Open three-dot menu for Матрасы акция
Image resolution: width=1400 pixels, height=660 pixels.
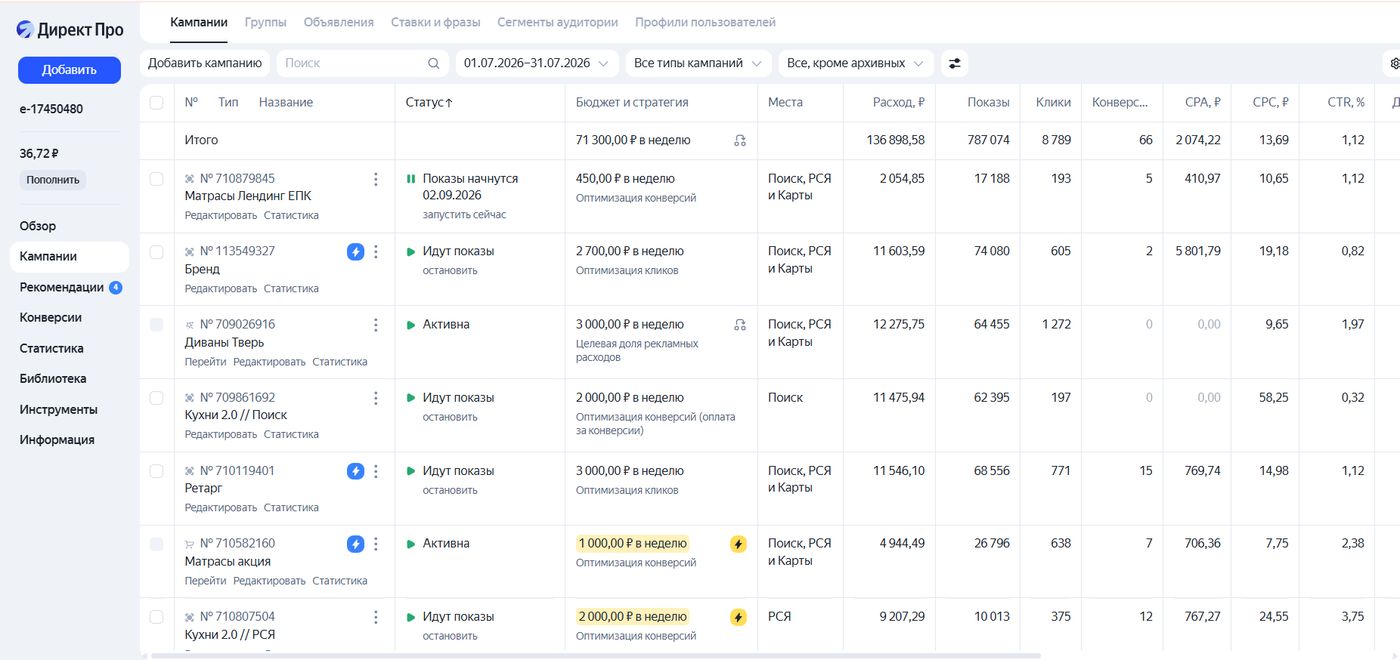[x=376, y=544]
